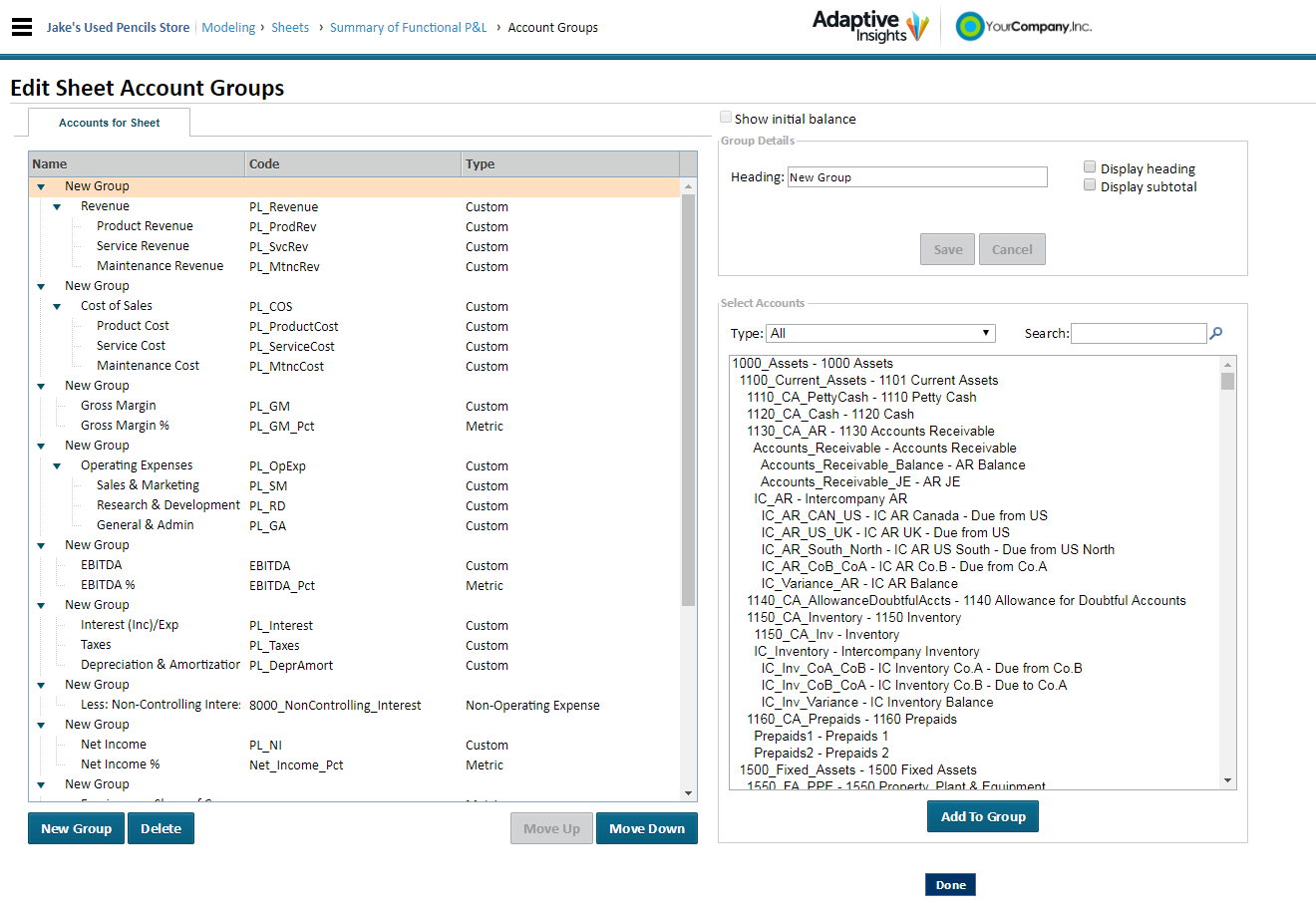
Task: Click the Cancel button in Group Details
Action: click(1012, 249)
